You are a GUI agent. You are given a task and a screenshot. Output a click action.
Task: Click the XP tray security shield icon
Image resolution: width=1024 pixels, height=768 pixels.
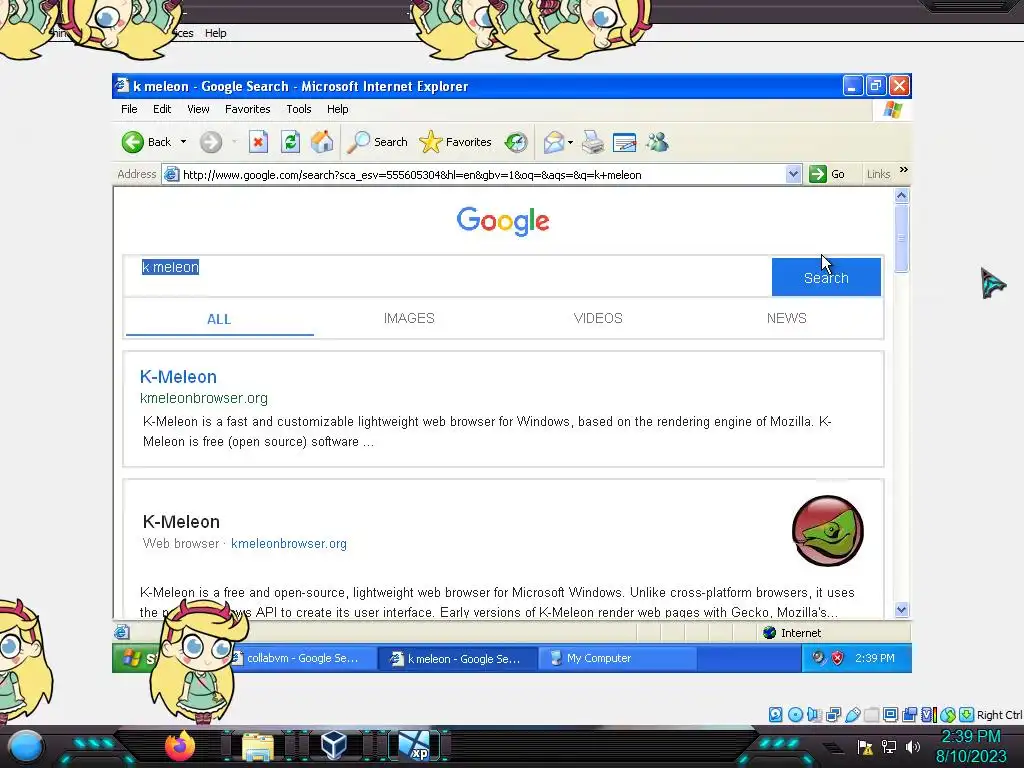(837, 658)
